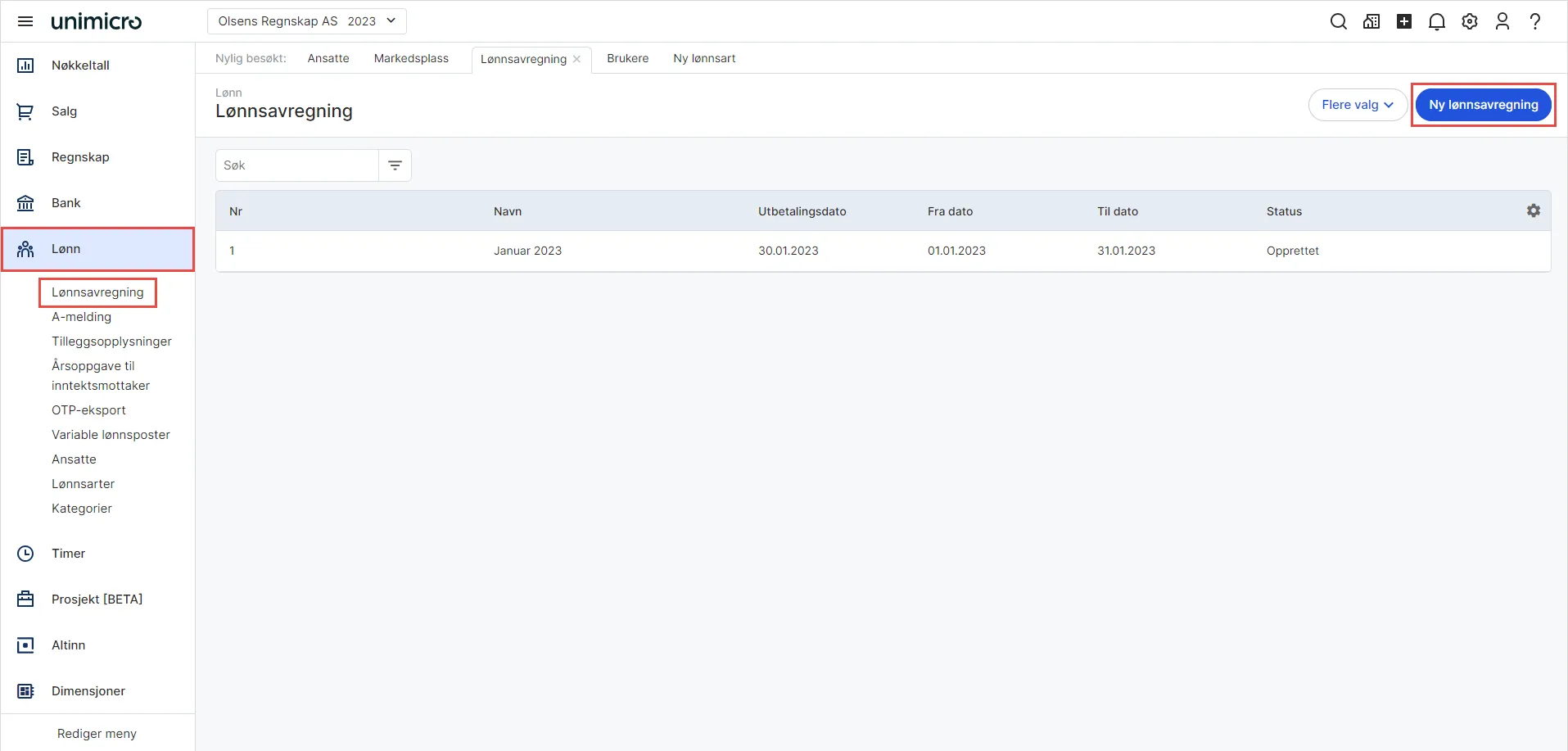Open A-melding in the Lønn submenu

(x=81, y=317)
